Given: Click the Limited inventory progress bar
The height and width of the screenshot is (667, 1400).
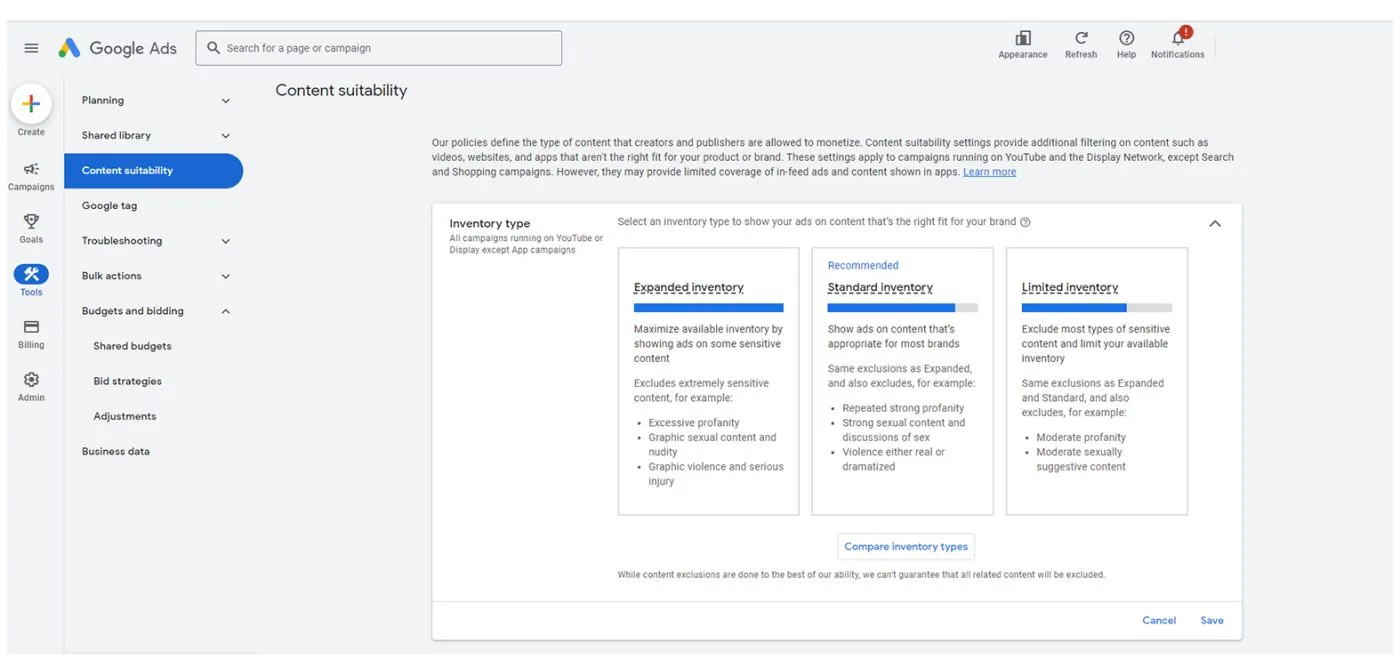Looking at the screenshot, I should coord(1097,308).
